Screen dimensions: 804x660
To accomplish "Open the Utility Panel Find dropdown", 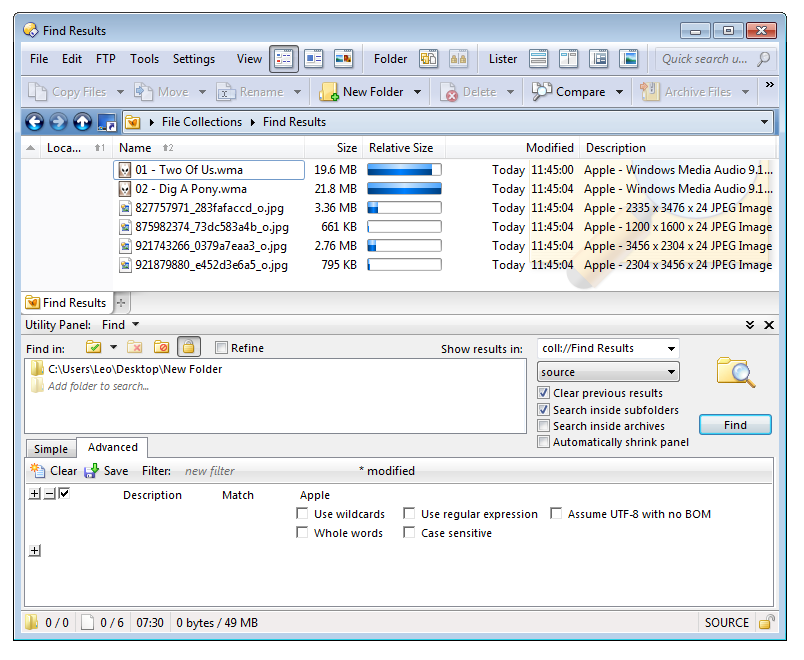I will 135,325.
